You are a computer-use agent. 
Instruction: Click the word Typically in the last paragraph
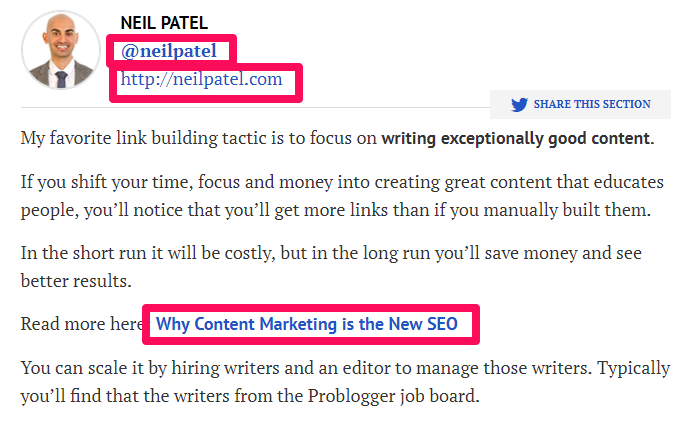point(633,368)
